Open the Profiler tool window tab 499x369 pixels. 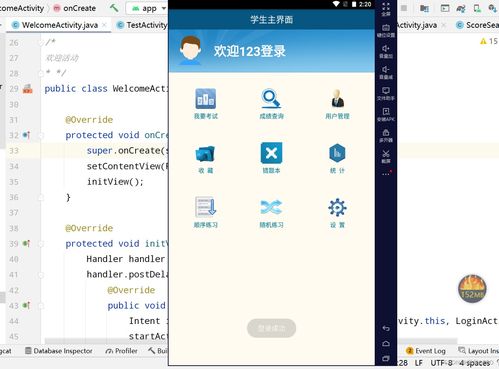(x=121, y=351)
